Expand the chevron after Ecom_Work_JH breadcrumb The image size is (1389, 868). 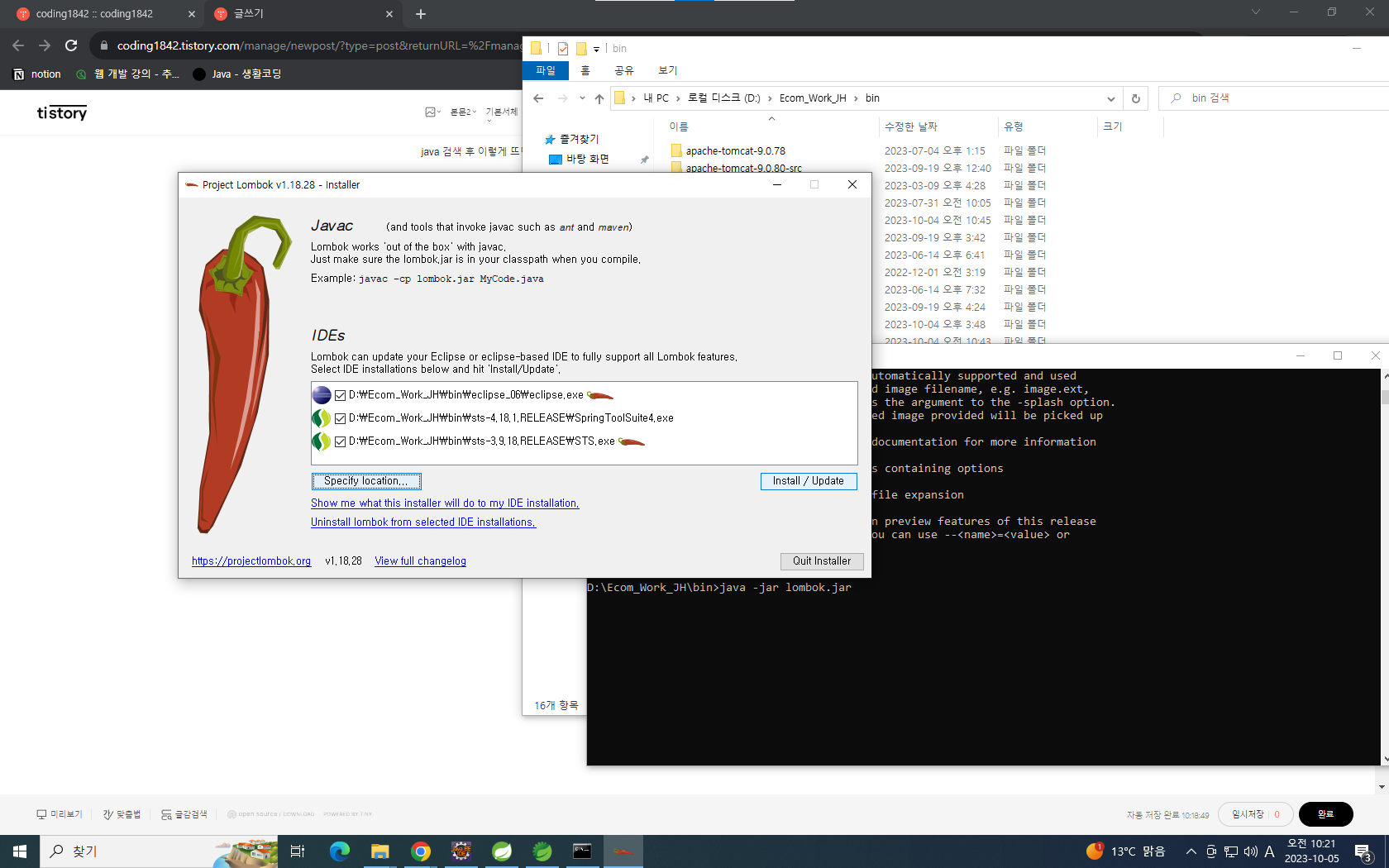[856, 98]
